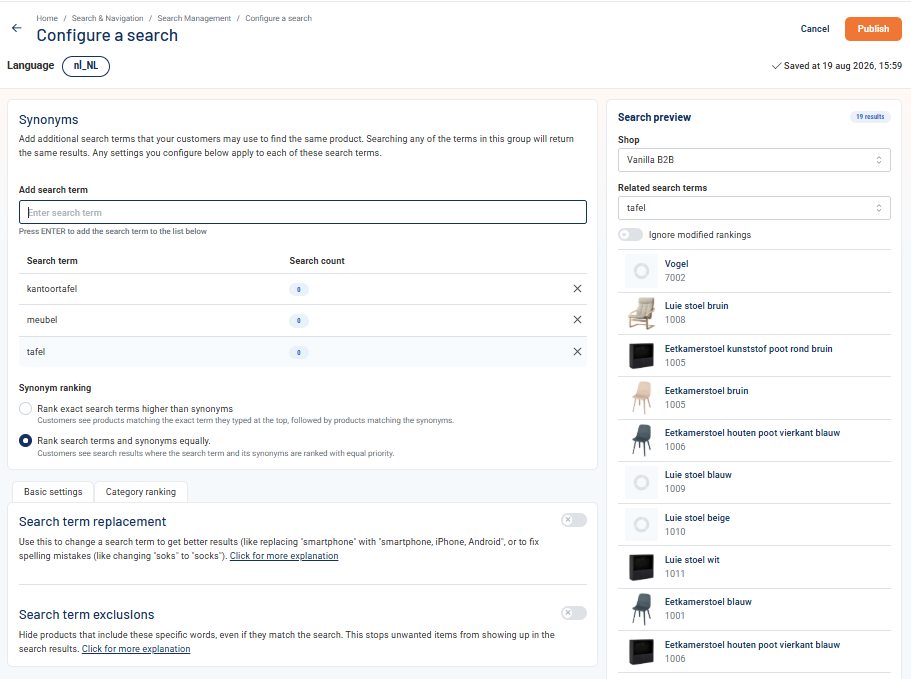Click the Luie stoel bruin thumbnail

tap(641, 313)
